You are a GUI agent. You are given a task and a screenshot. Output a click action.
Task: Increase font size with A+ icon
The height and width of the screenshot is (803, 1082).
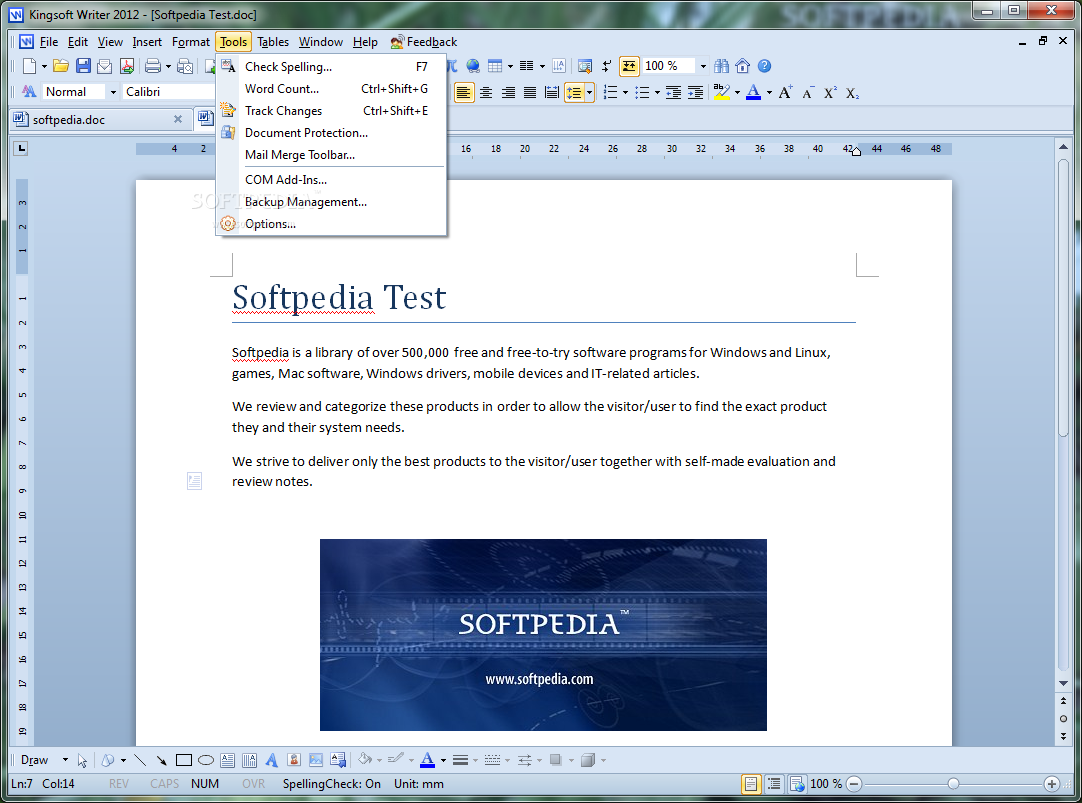click(785, 92)
